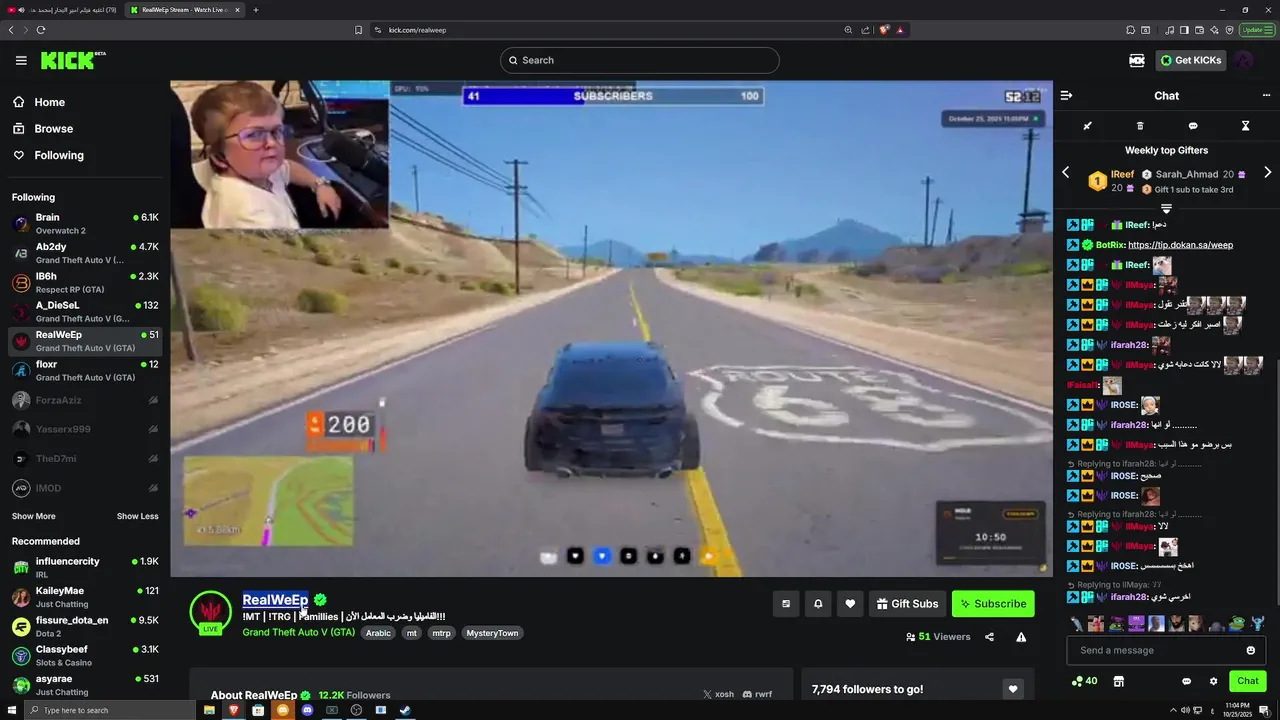Select the MysteryTown tag
1280x720 pixels.
click(493, 633)
